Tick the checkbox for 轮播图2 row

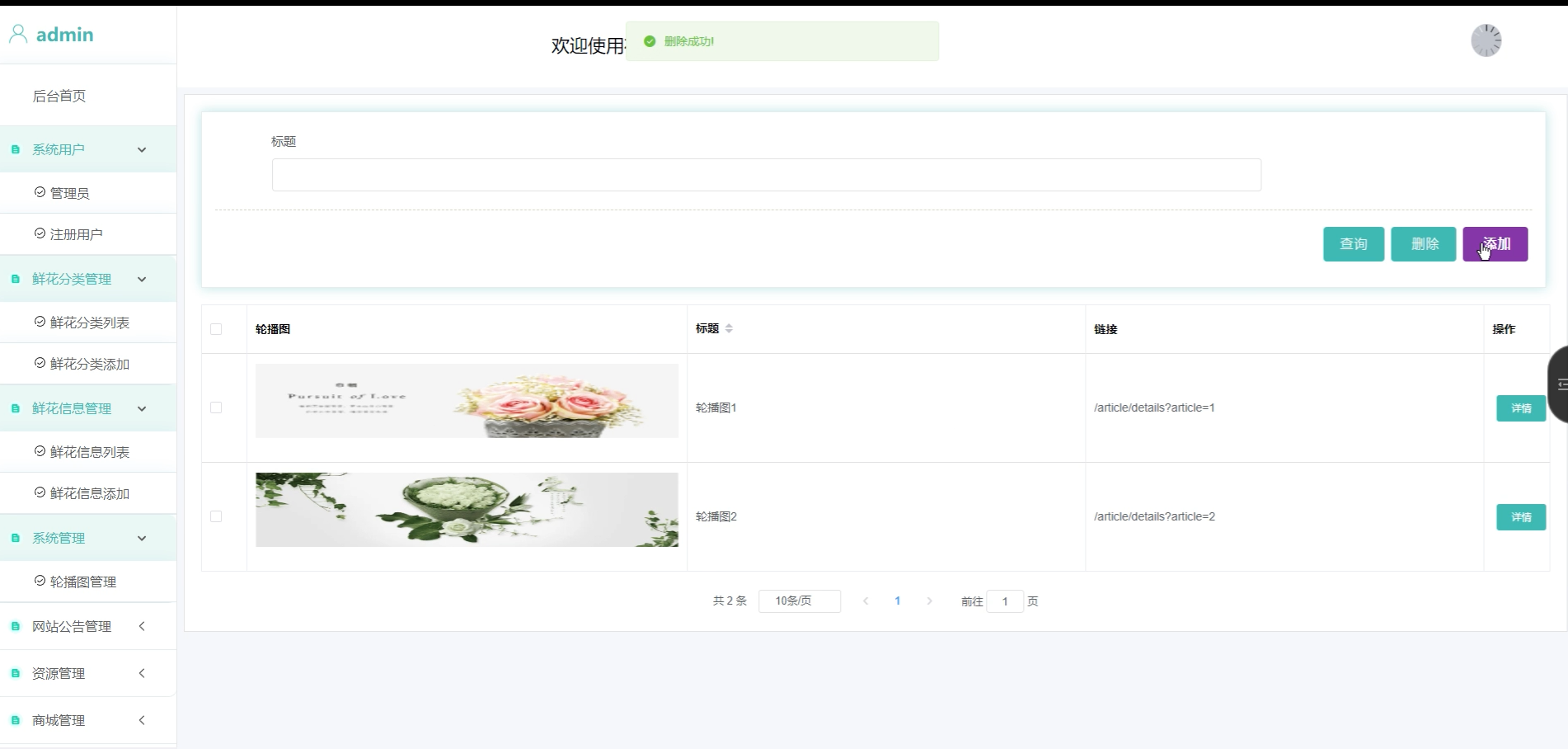(216, 516)
